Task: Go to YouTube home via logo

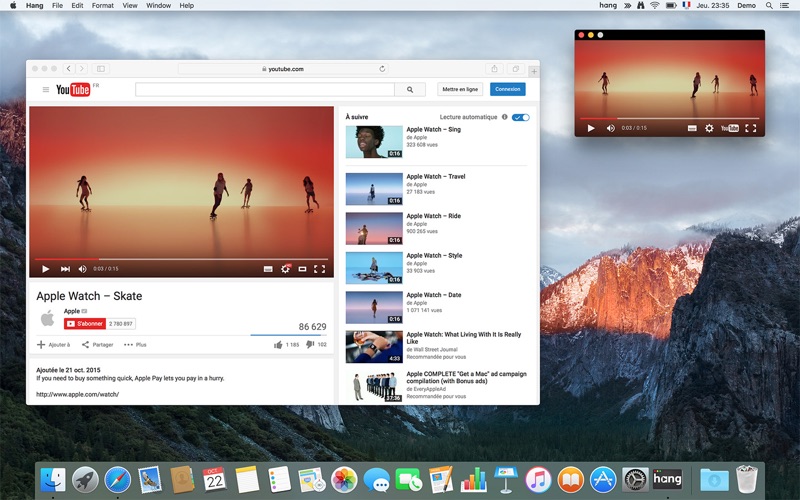Action: [73, 89]
